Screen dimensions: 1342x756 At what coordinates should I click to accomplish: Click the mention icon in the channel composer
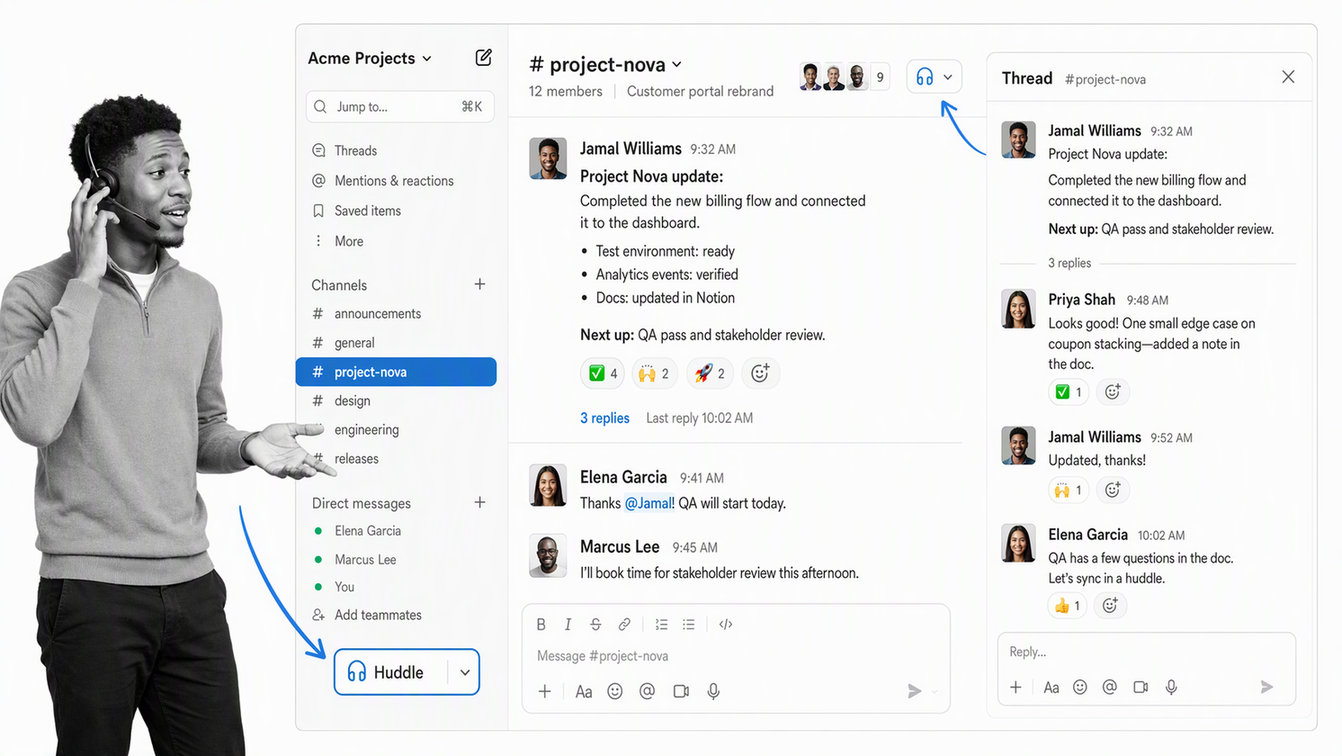(x=647, y=691)
